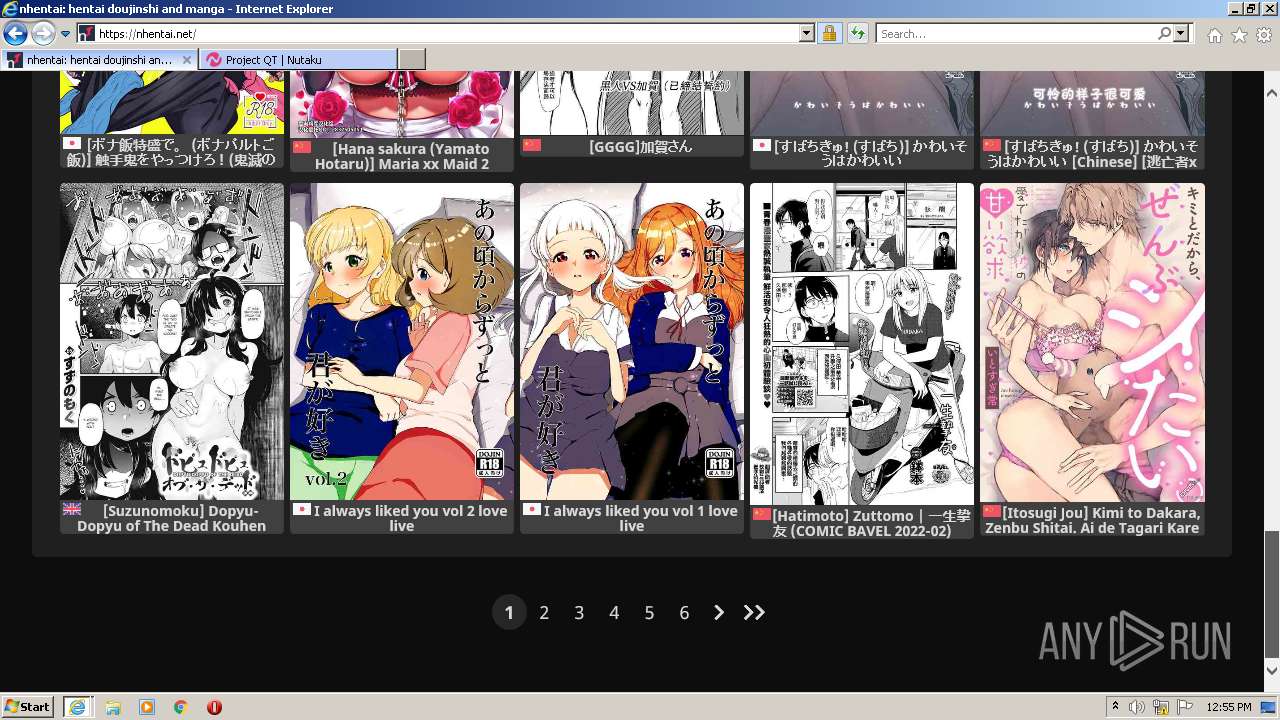This screenshot has width=1280, height=720.
Task: Open the File Explorer folder taskbar icon
Action: (113, 707)
